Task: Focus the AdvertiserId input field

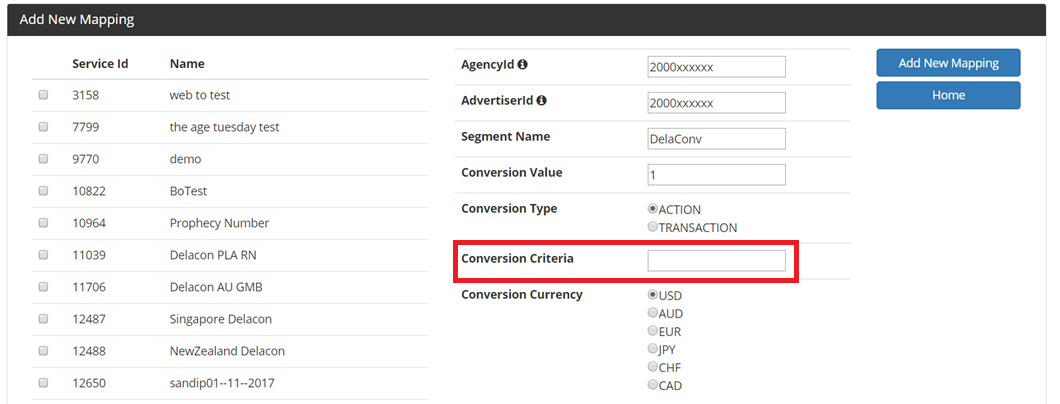Action: point(717,103)
